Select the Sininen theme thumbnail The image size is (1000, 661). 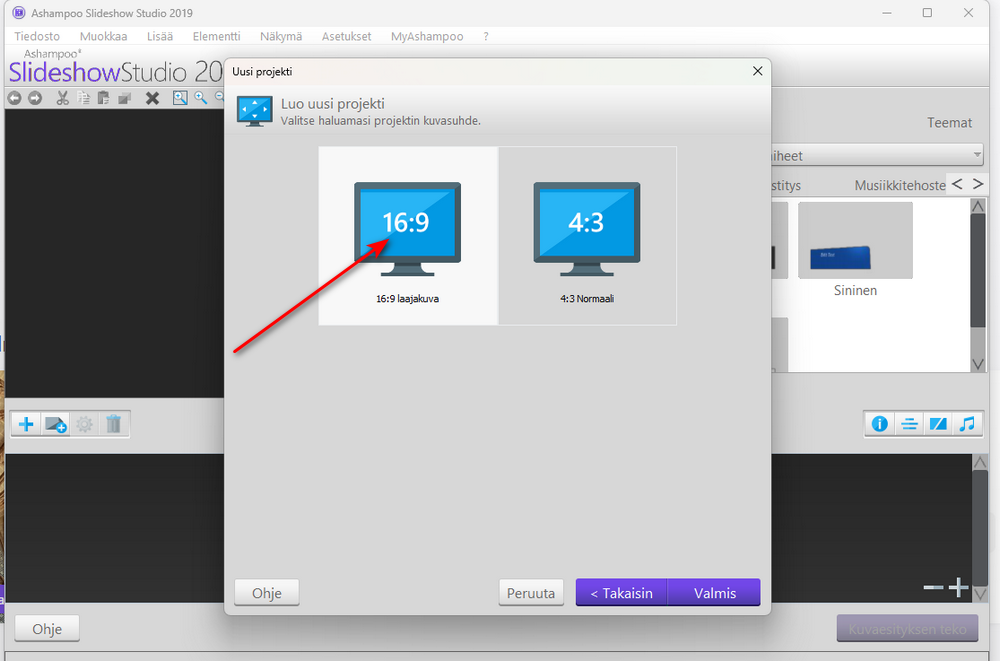click(x=855, y=241)
